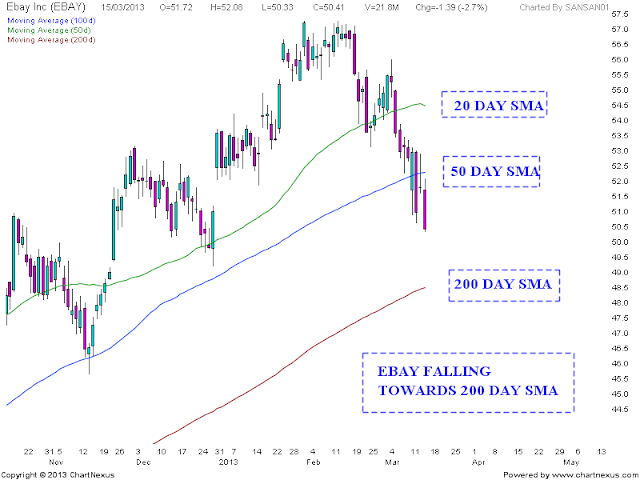This screenshot has width=640, height=480.
Task: Click the Dec month label on time axis
Action: [x=144, y=462]
